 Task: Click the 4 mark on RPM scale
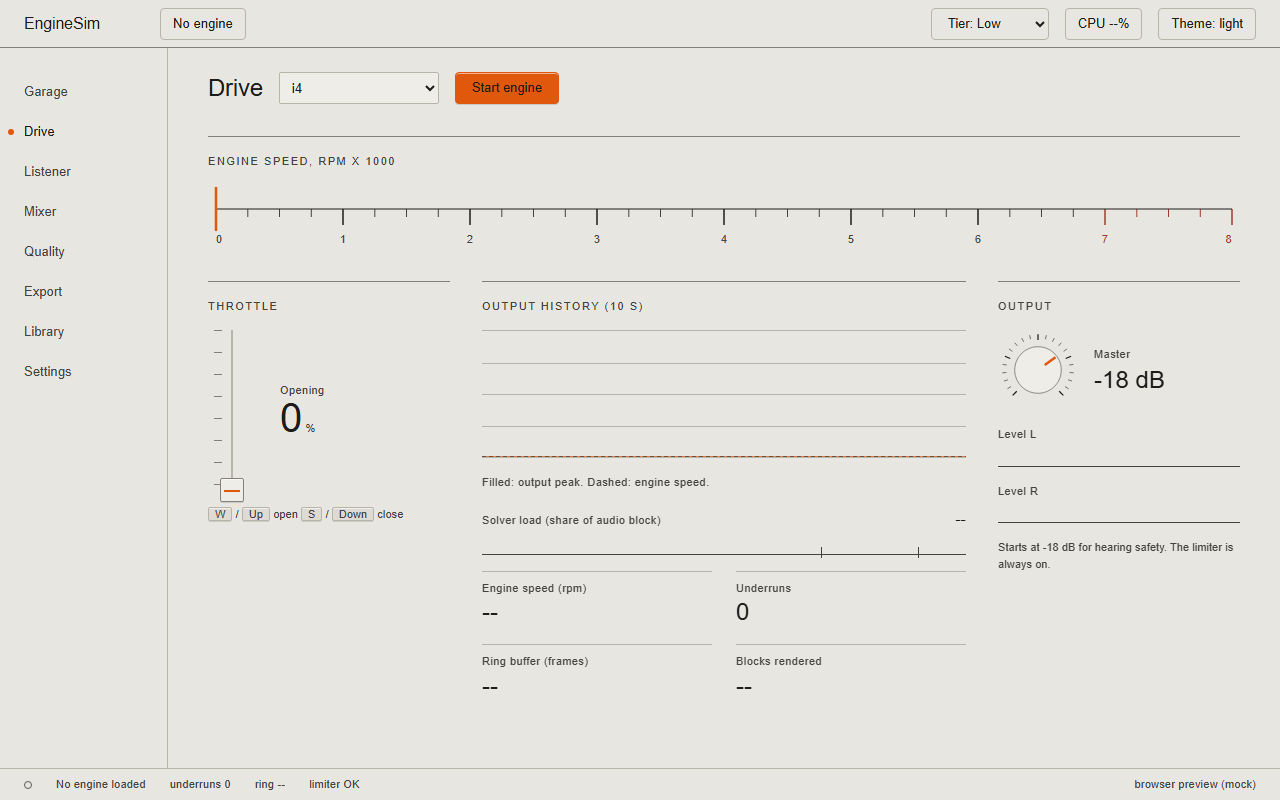coord(724,239)
